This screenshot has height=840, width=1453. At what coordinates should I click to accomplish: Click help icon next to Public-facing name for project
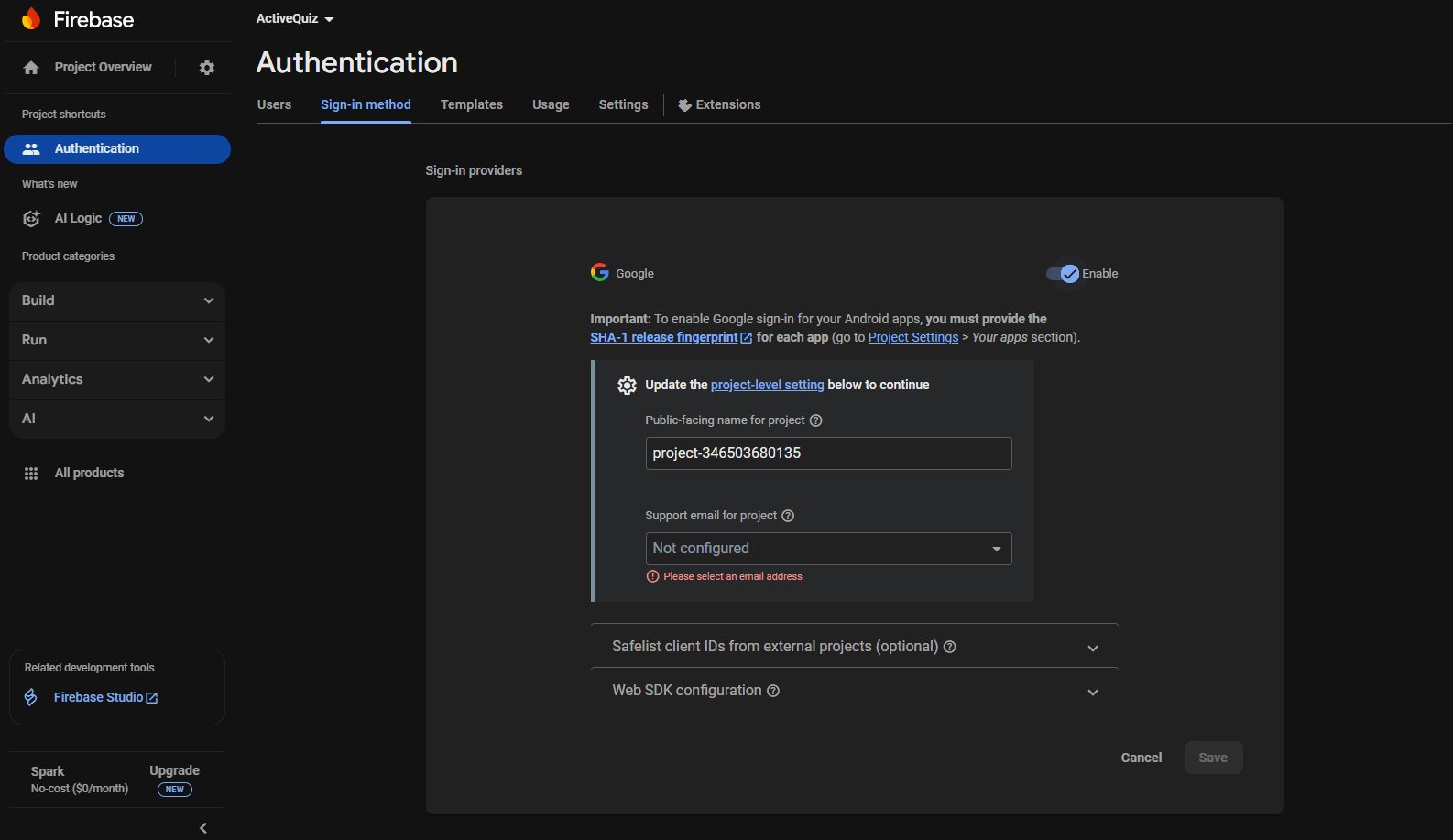(815, 420)
